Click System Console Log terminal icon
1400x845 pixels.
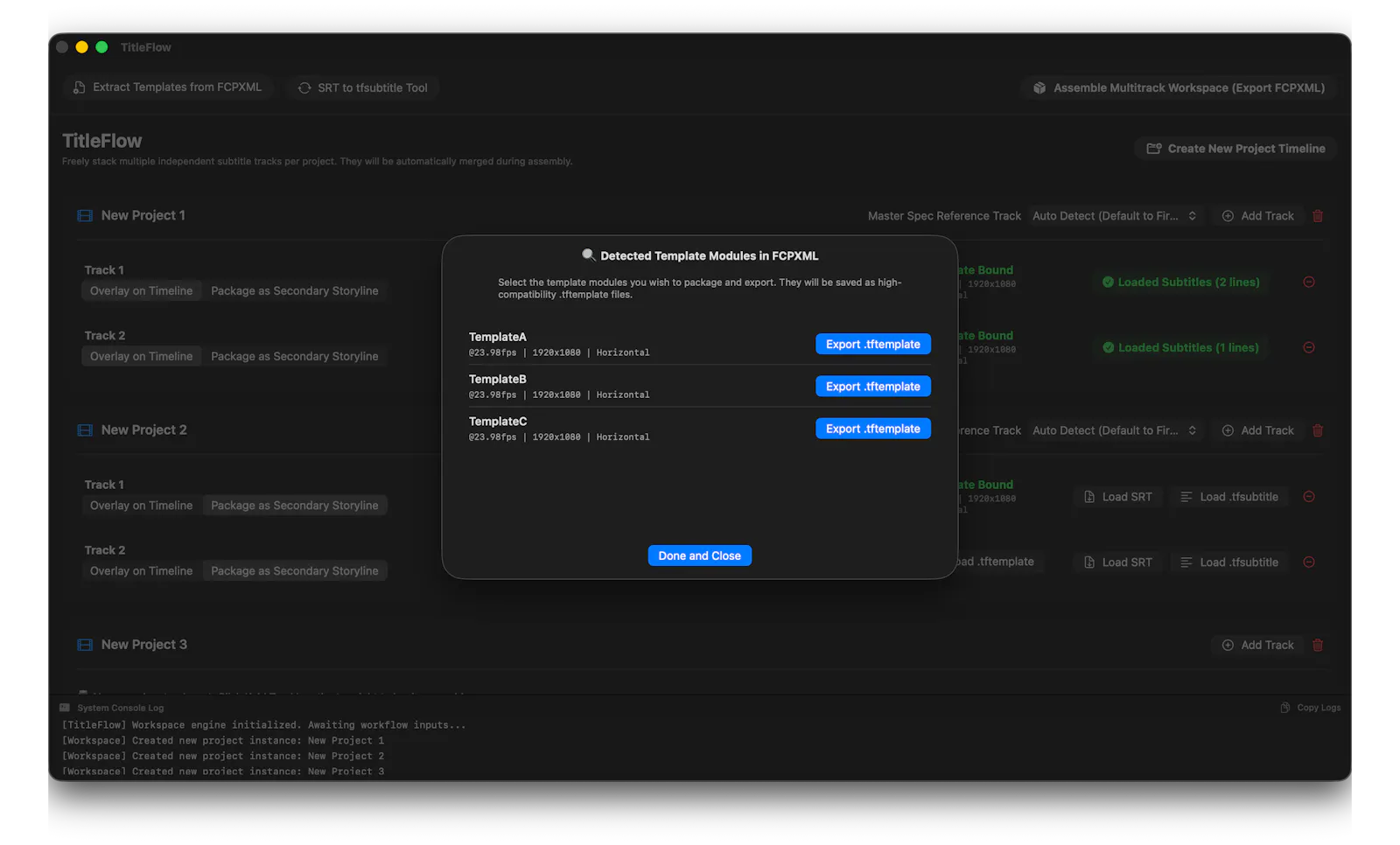tap(65, 708)
